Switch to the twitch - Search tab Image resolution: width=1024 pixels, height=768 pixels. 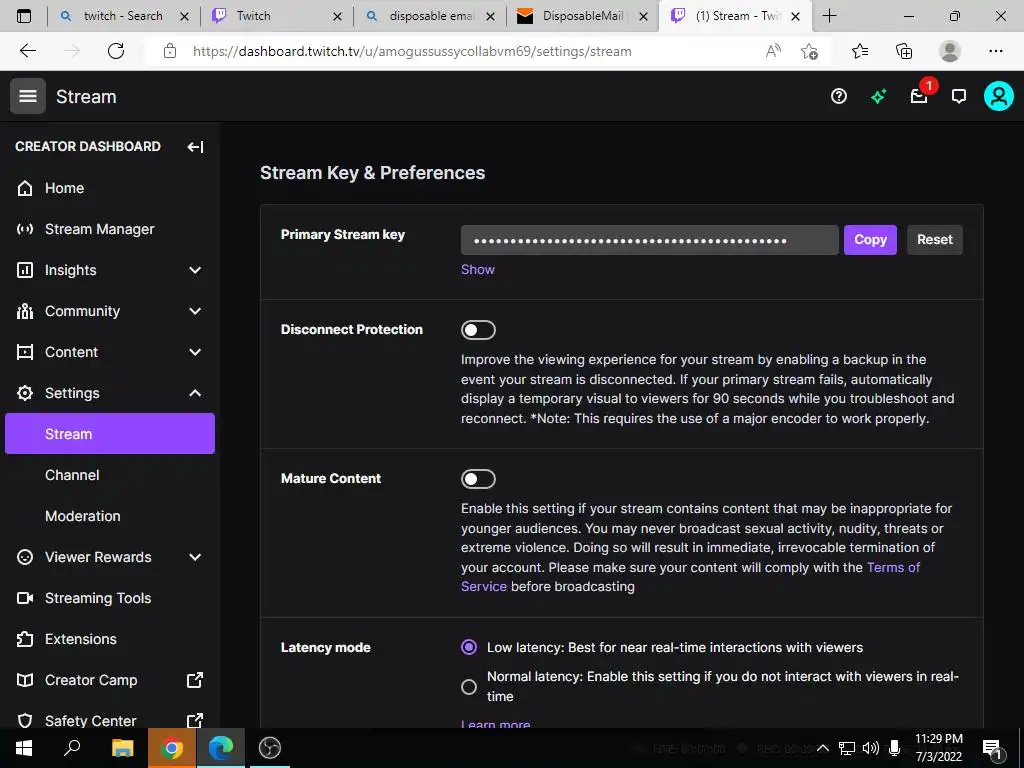point(123,16)
